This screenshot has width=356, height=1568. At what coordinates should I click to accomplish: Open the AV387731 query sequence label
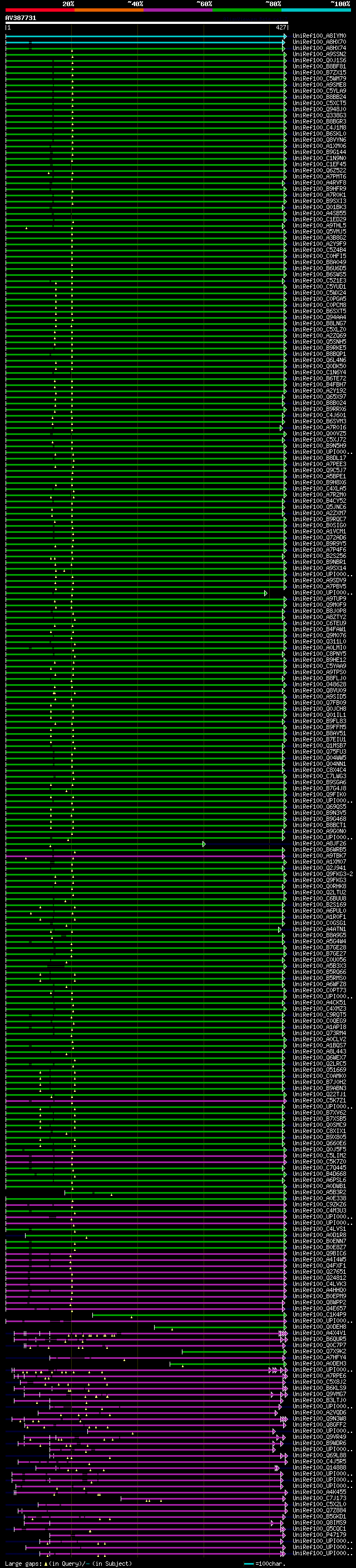click(21, 18)
